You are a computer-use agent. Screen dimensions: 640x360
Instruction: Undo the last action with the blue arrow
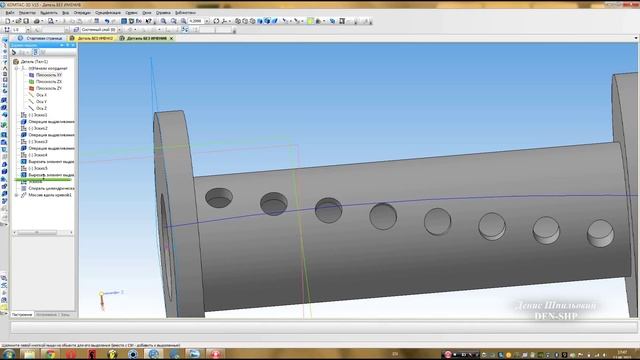pyautogui.click(x=107, y=21)
